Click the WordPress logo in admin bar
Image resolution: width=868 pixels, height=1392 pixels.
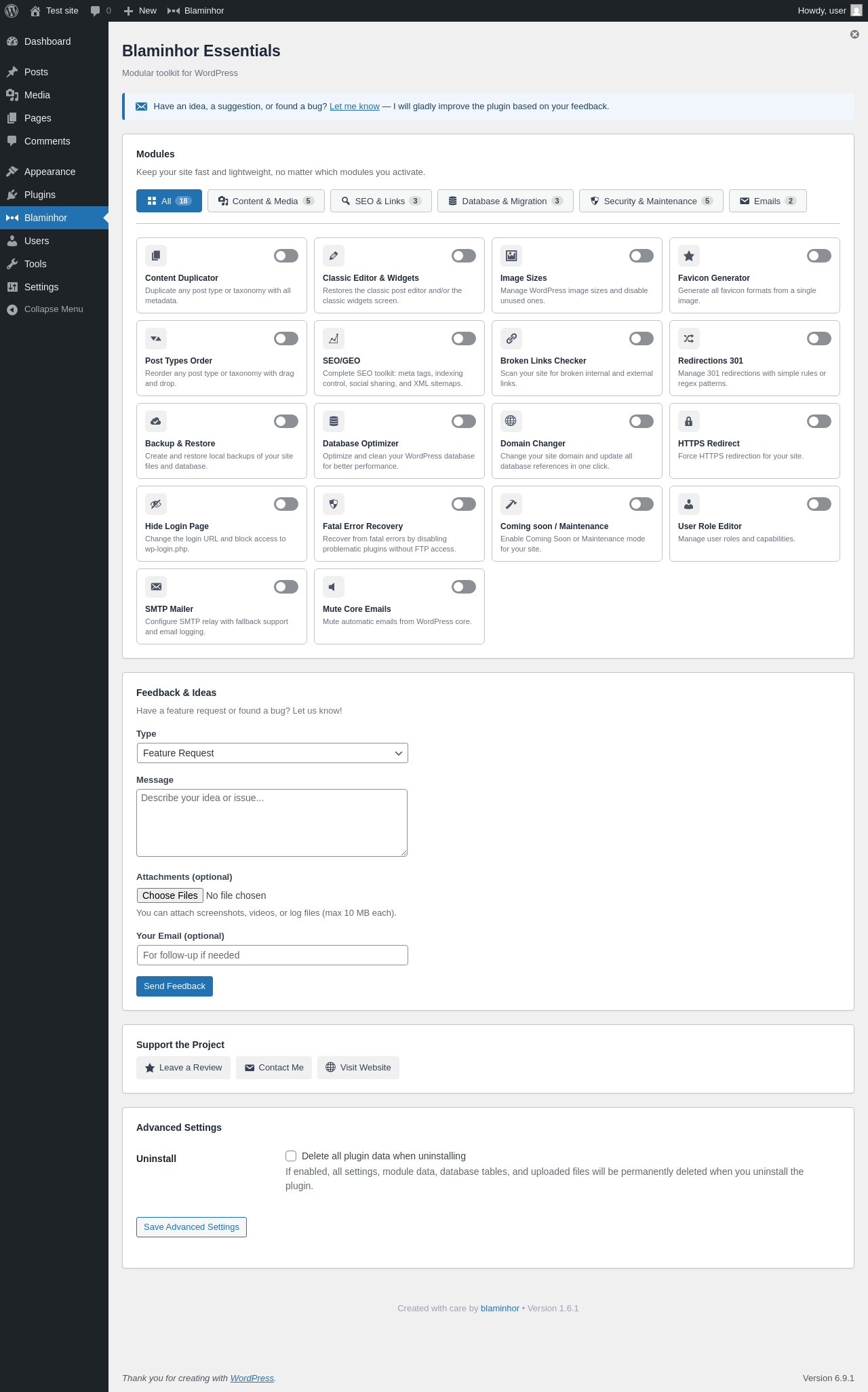(x=12, y=11)
